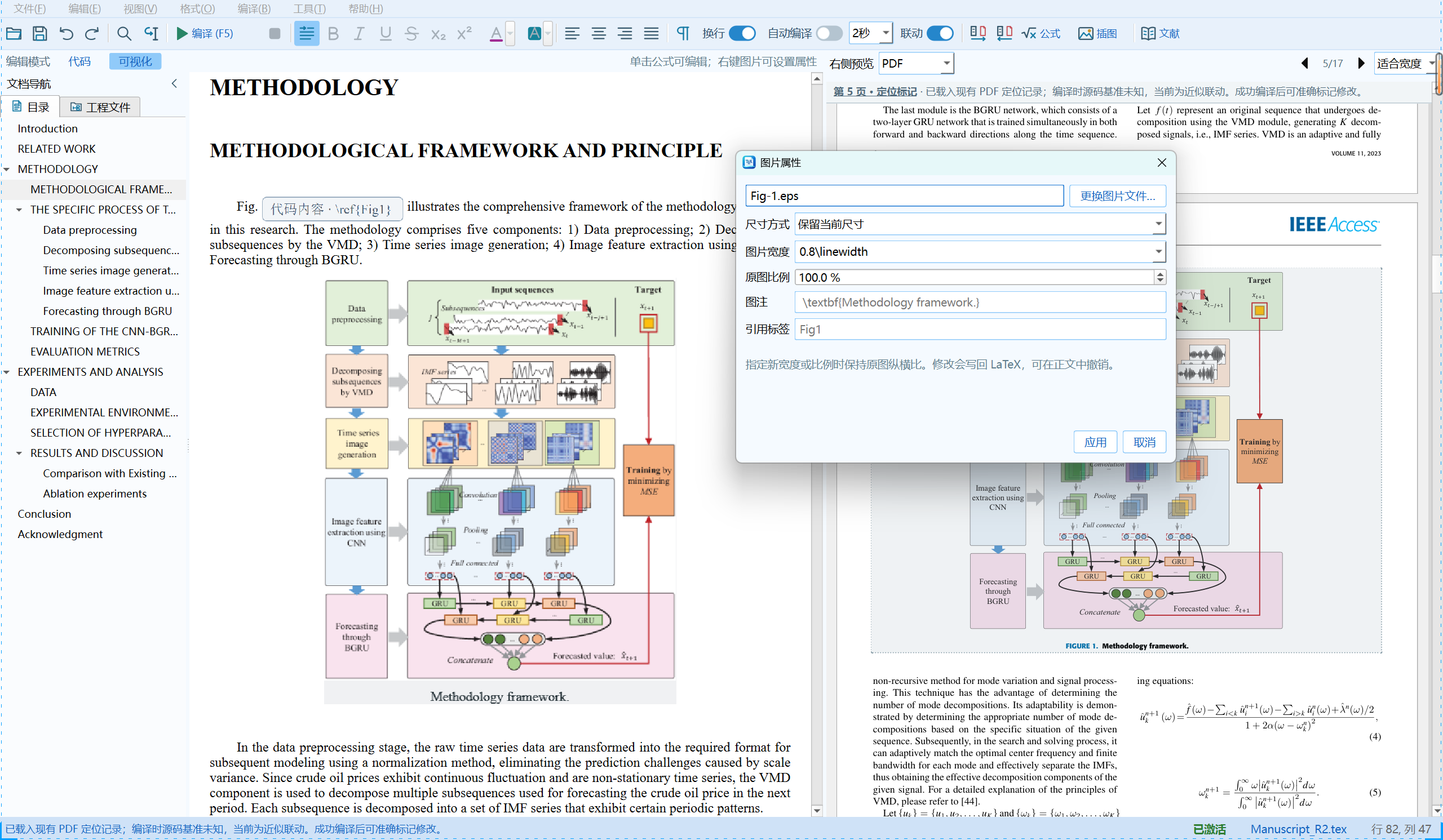
Task: Insert superscript with X² icon
Action: (x=464, y=33)
